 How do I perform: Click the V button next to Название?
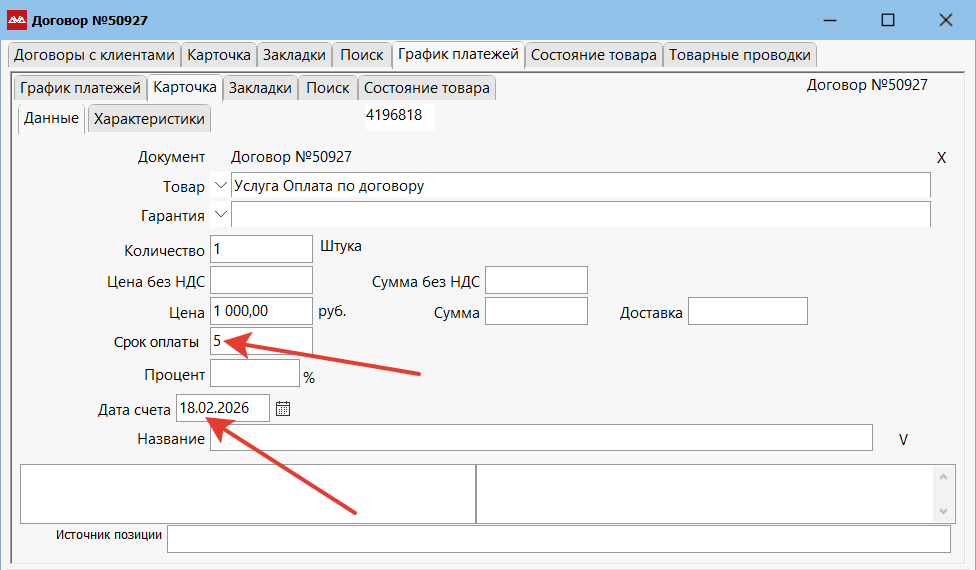[x=903, y=438]
